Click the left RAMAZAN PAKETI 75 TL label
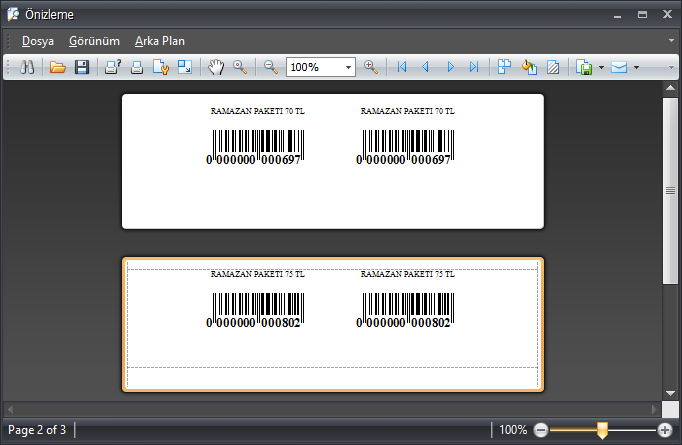This screenshot has width=682, height=445. [257, 274]
